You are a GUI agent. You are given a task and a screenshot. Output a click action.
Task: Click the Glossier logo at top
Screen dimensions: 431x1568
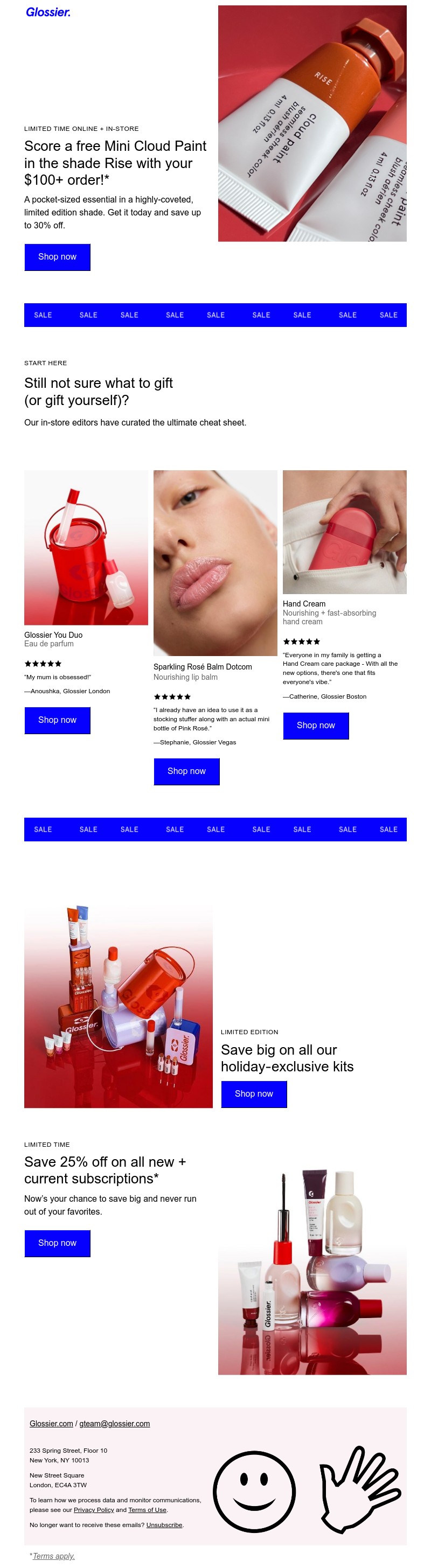click(48, 12)
